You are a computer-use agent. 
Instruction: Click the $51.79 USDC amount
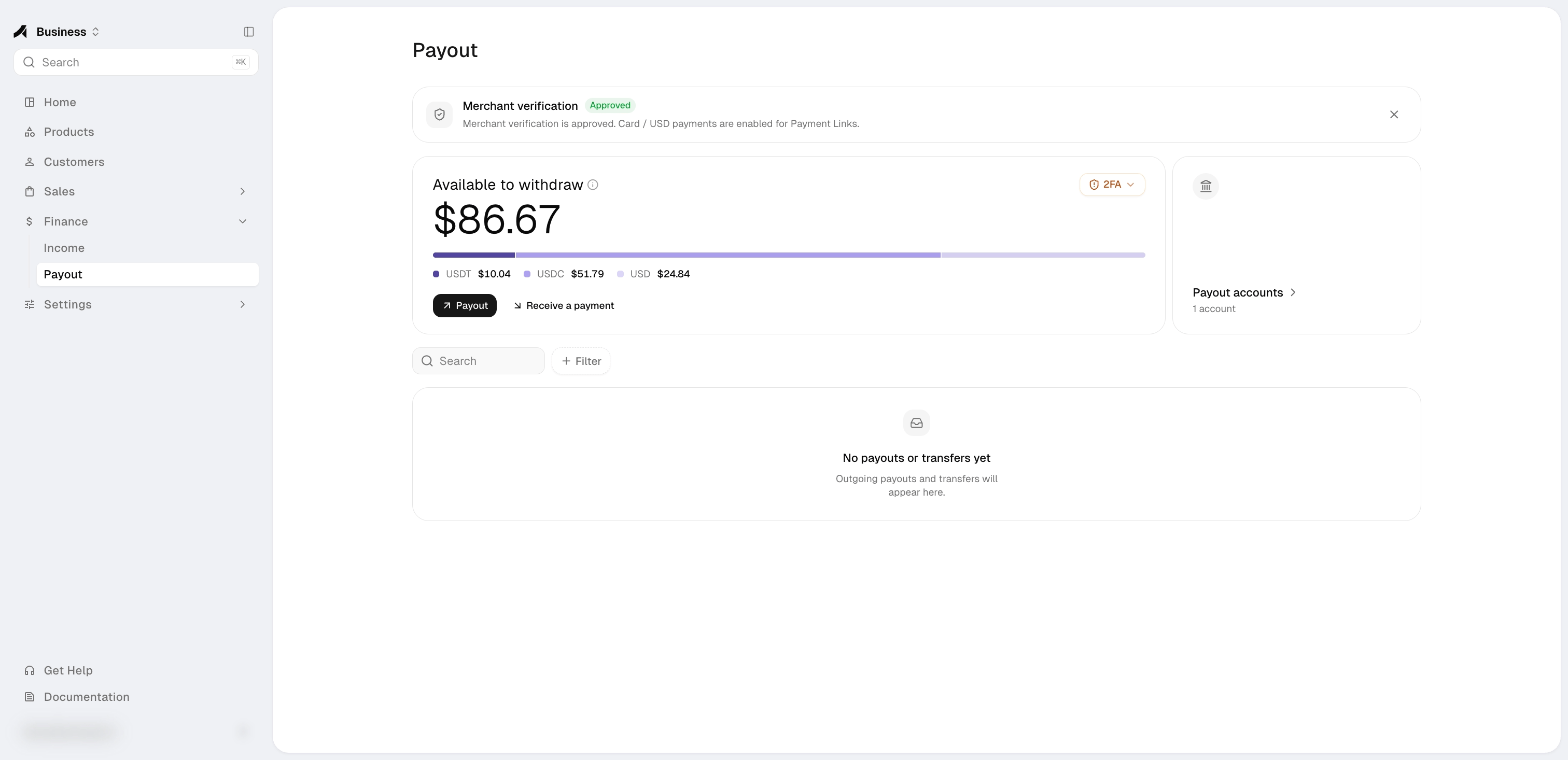(587, 274)
